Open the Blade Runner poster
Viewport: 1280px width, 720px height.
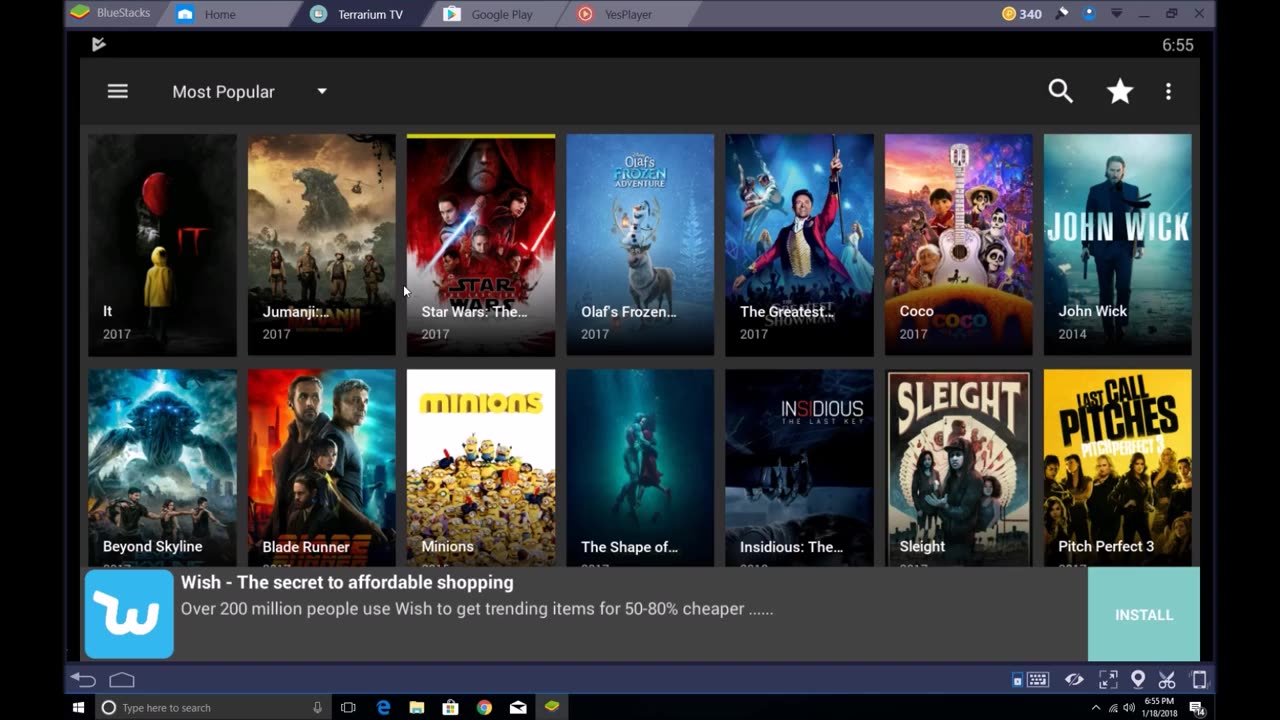321,468
